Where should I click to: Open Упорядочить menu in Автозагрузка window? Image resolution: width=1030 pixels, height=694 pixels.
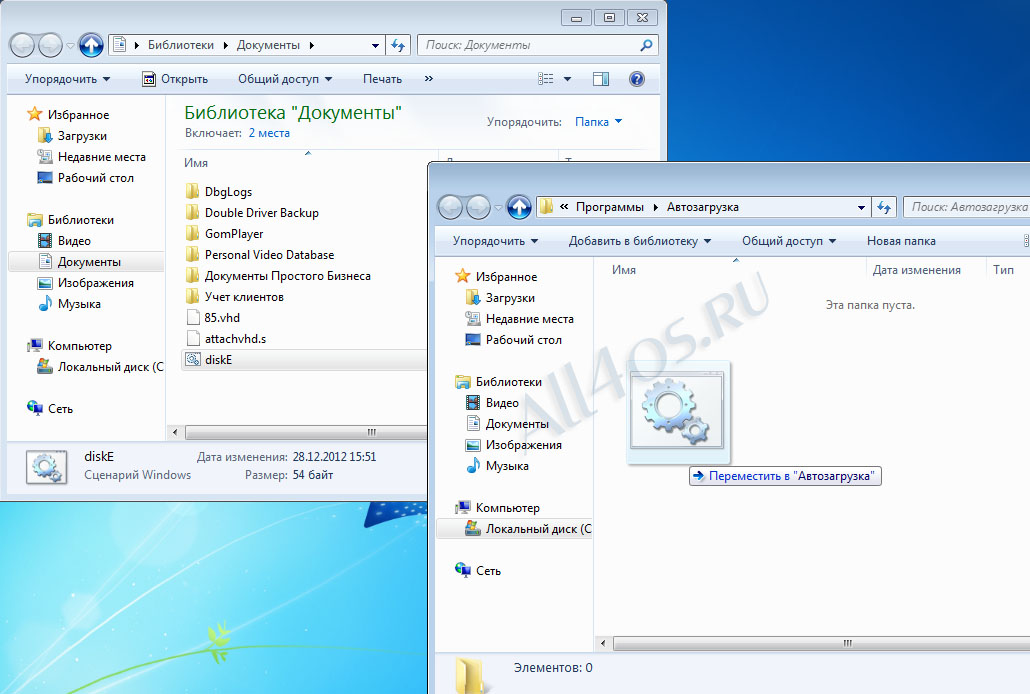[495, 241]
